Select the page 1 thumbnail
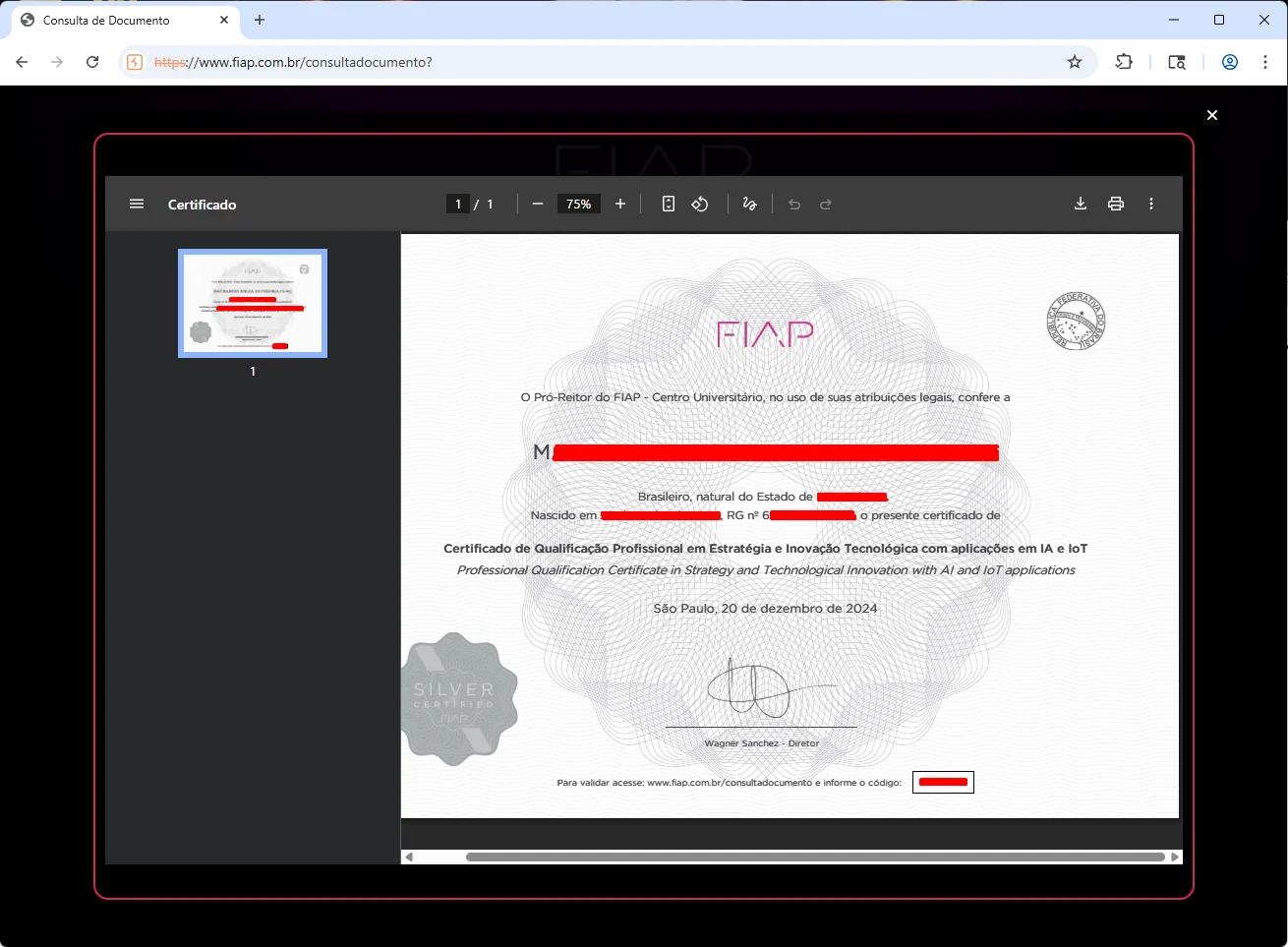1288x947 pixels. coord(253,303)
